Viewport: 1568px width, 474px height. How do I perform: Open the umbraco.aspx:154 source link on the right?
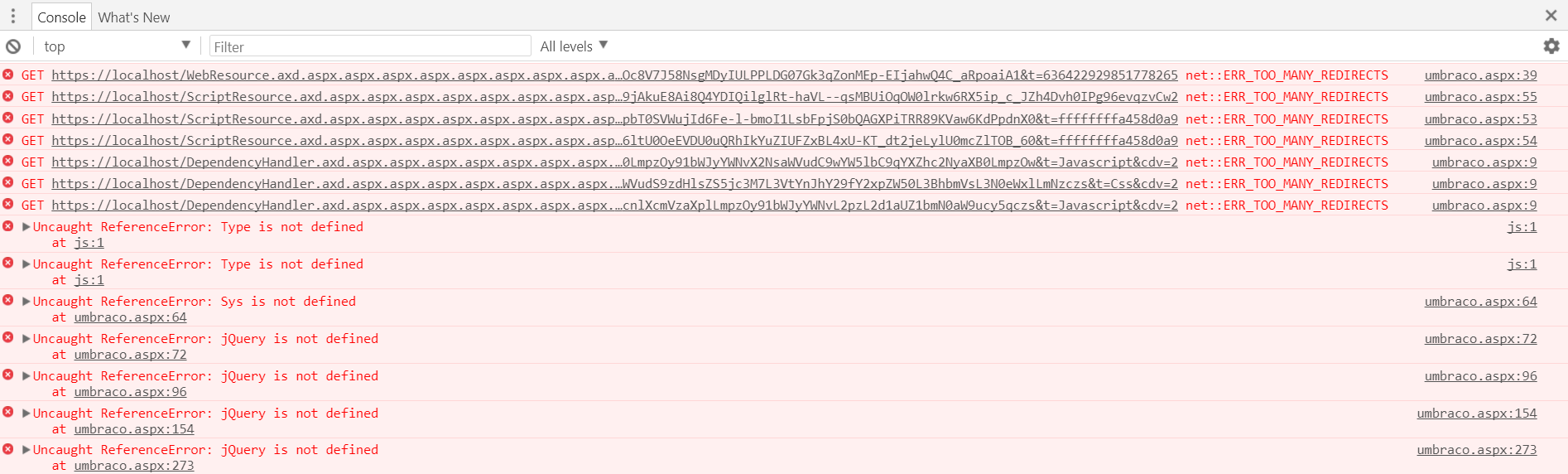tap(1476, 414)
